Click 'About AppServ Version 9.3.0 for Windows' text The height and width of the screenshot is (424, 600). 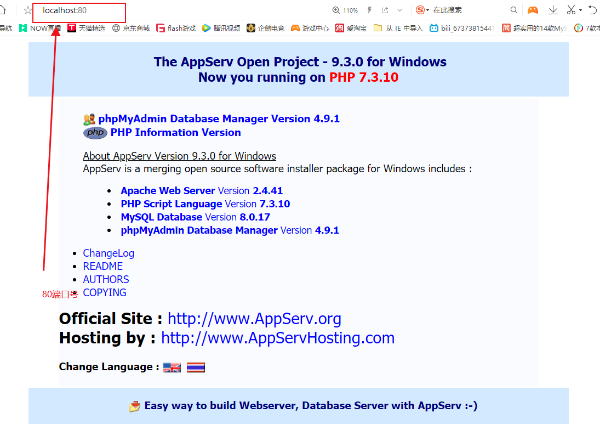(179, 156)
